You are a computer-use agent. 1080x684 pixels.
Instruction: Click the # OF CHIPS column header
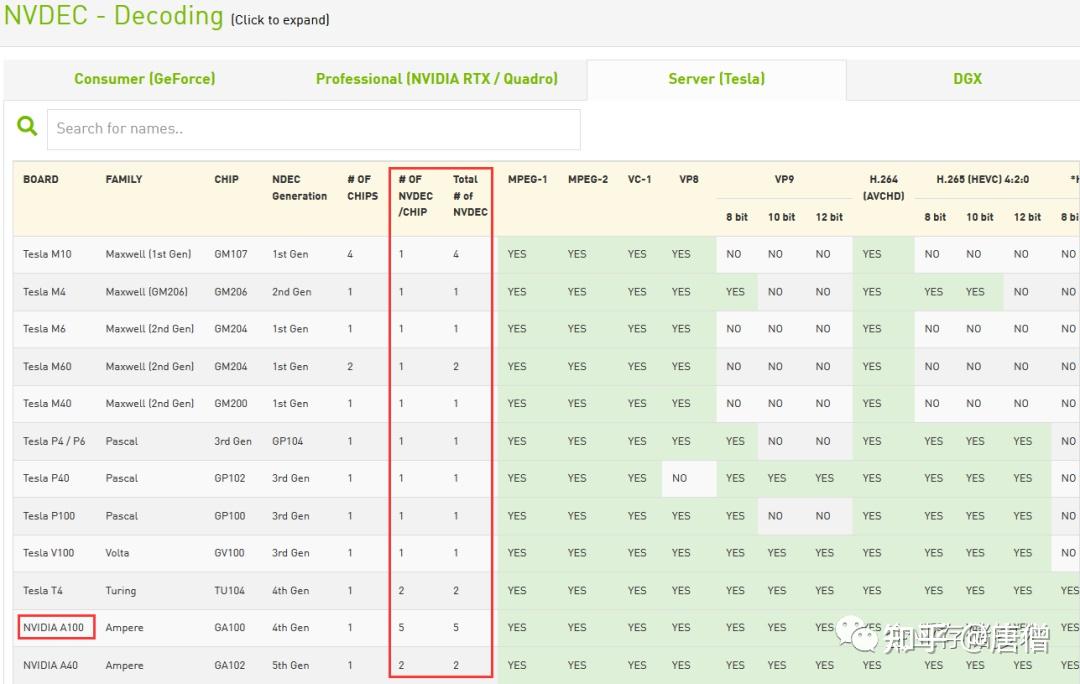[362, 187]
